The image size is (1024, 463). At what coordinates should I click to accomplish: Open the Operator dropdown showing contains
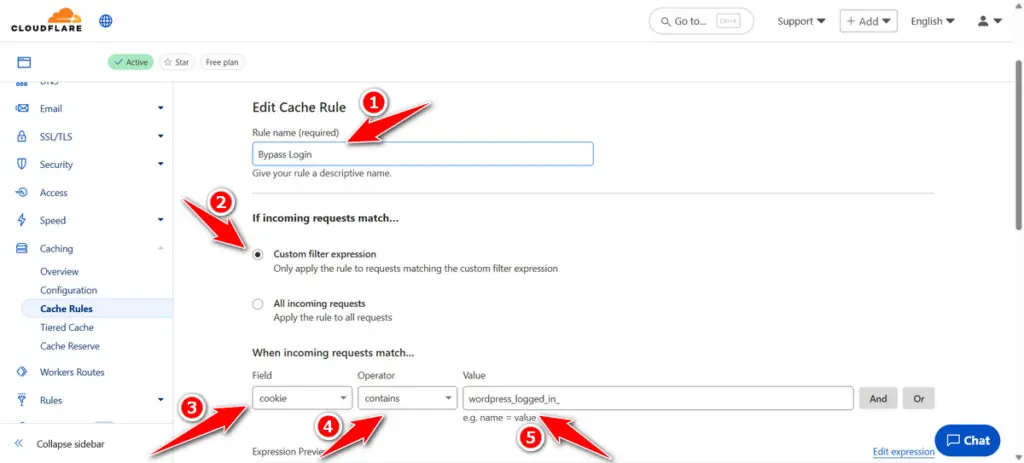pos(406,398)
